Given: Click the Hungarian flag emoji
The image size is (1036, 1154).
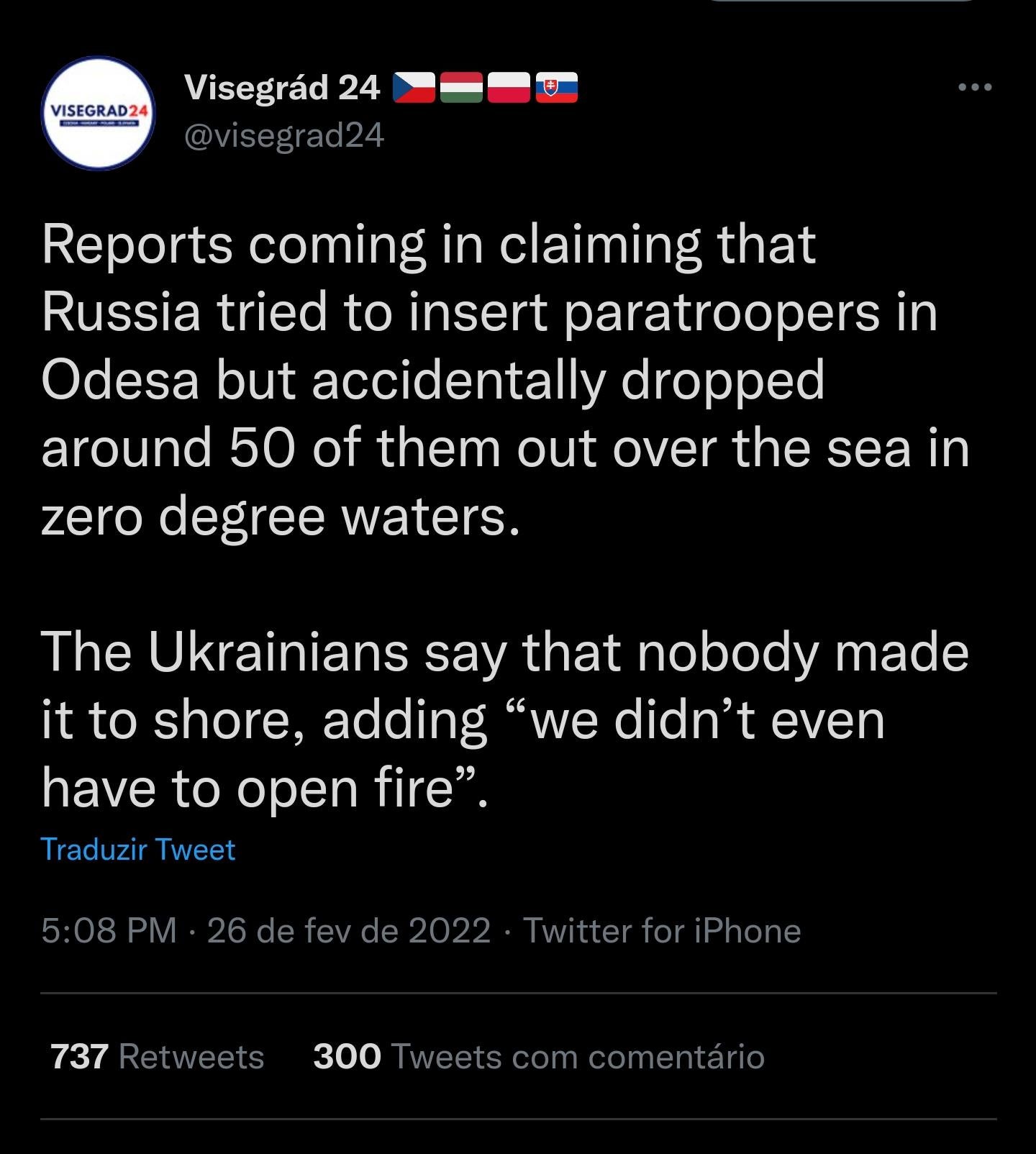Looking at the screenshot, I should click(460, 88).
